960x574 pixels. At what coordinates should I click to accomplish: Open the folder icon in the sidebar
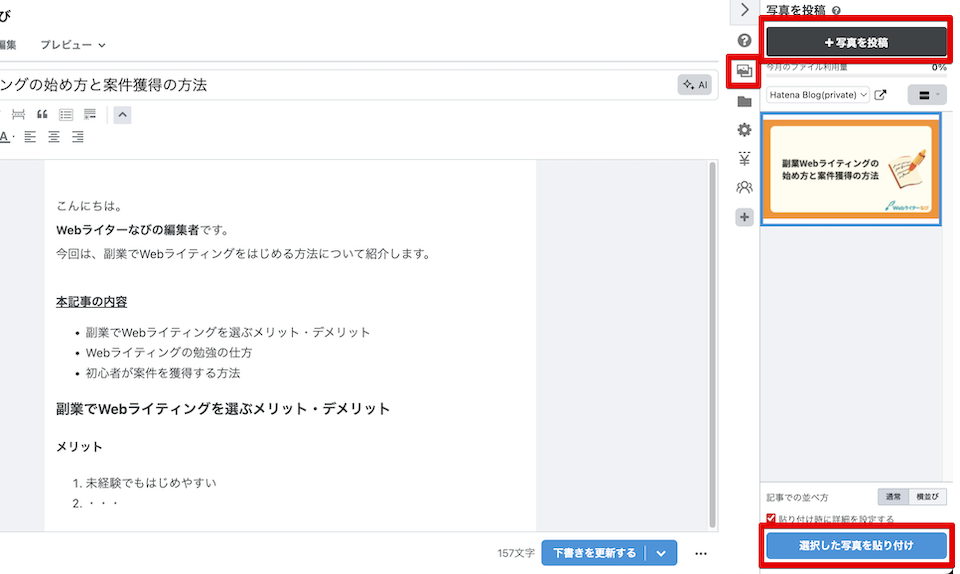[x=744, y=101]
